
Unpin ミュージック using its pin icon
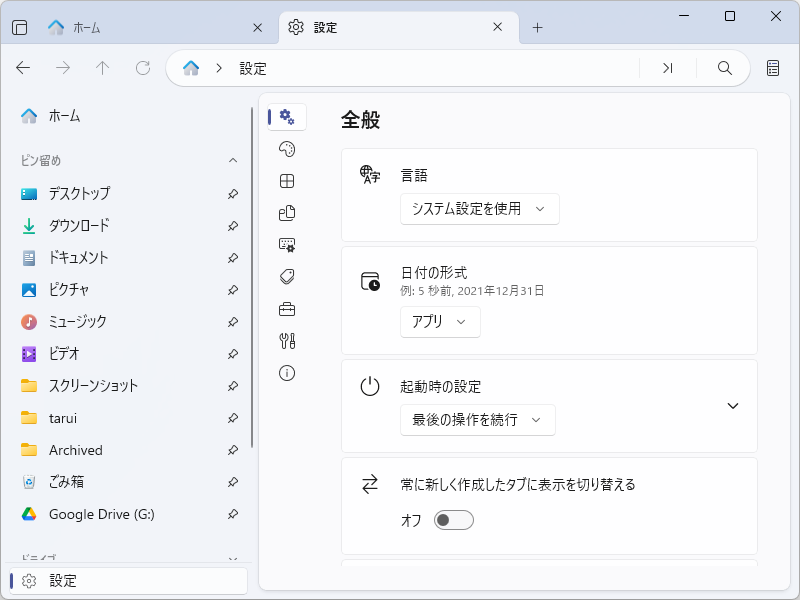[x=233, y=322]
